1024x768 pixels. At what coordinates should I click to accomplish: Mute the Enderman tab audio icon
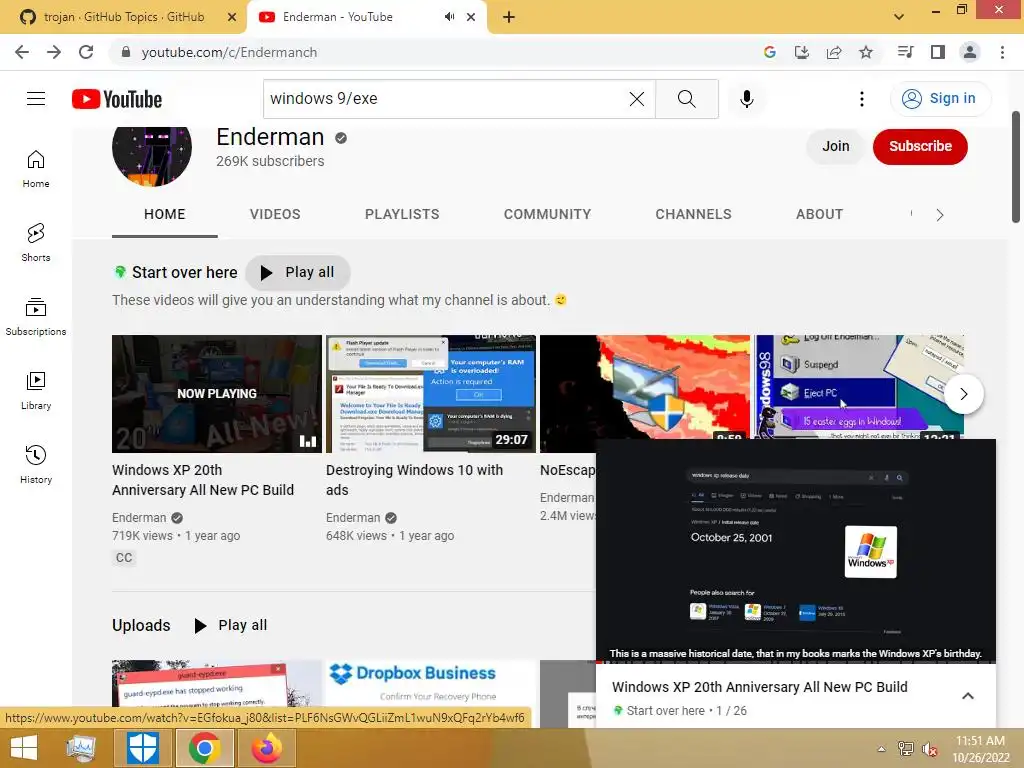(x=449, y=17)
